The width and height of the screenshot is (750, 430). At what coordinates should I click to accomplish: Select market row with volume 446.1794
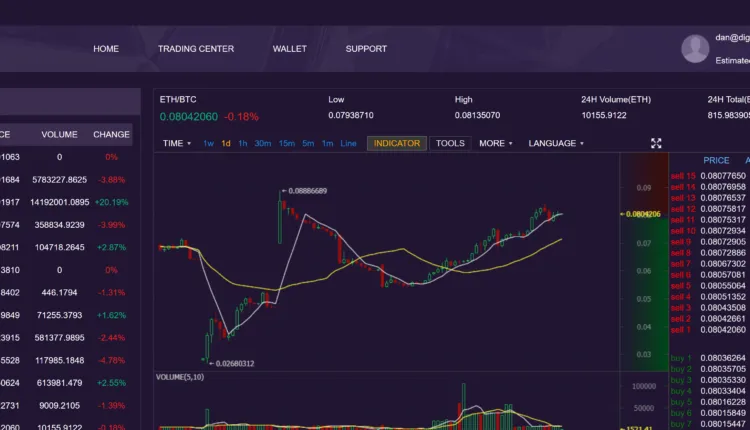66,292
